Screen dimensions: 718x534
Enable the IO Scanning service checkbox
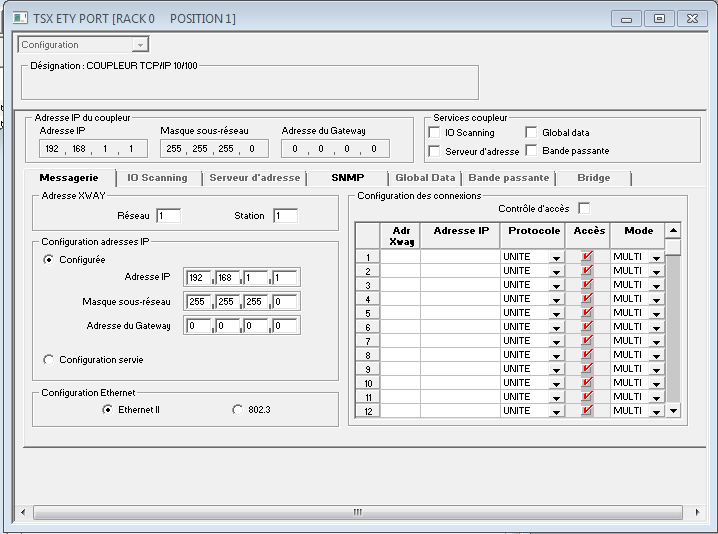pyautogui.click(x=434, y=132)
